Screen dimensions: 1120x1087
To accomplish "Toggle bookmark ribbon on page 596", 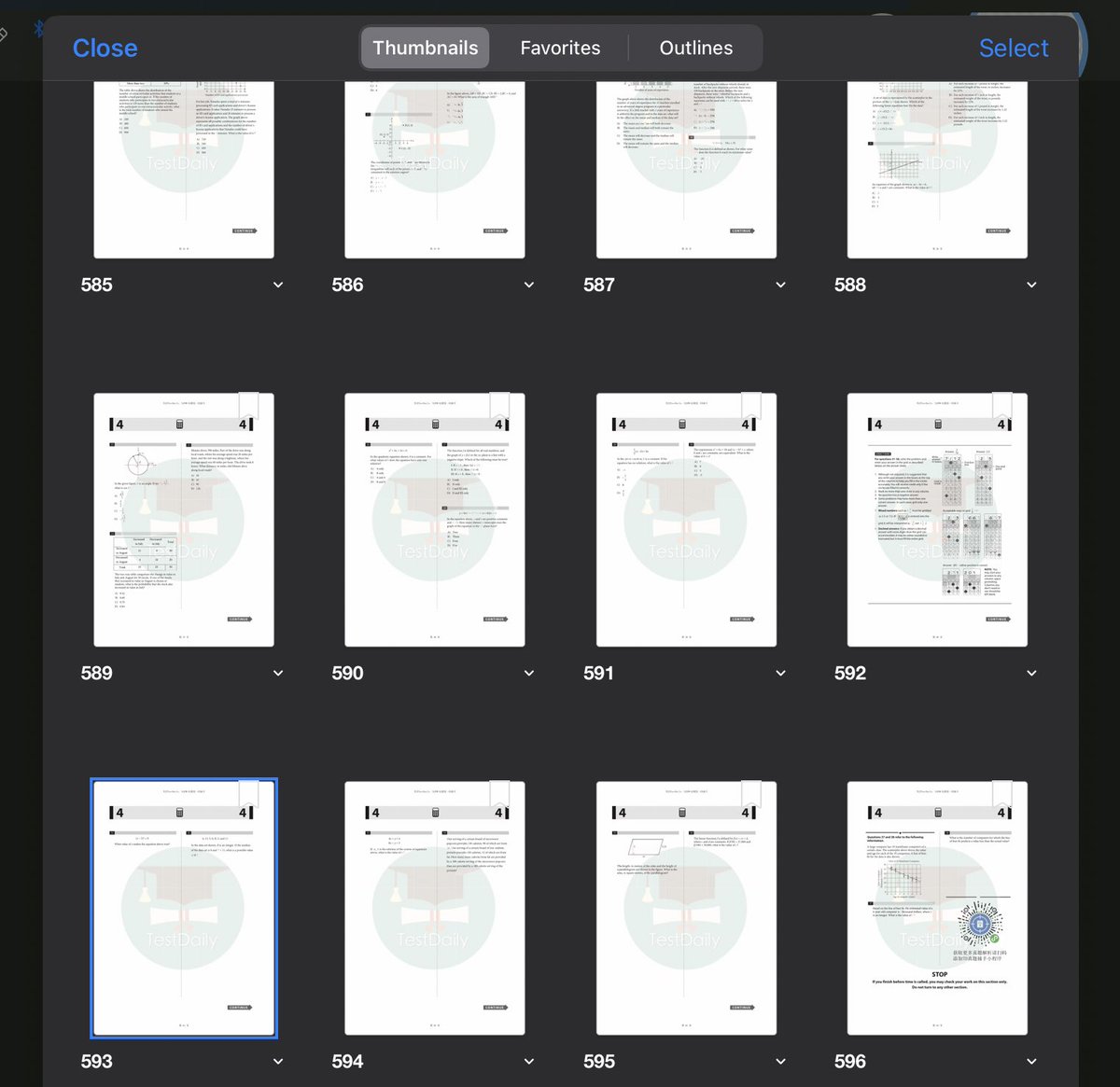I will 1001,794.
